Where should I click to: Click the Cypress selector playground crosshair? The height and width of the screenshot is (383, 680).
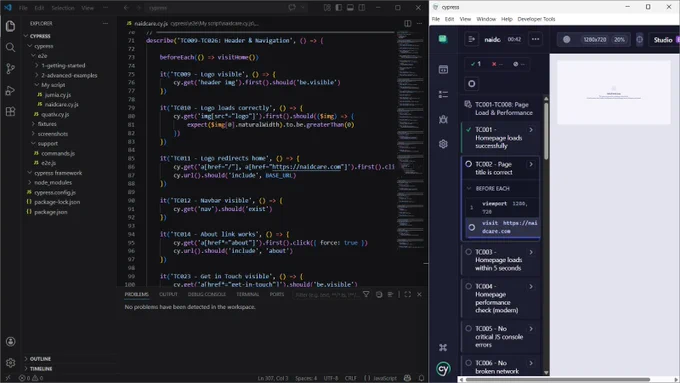tap(640, 39)
